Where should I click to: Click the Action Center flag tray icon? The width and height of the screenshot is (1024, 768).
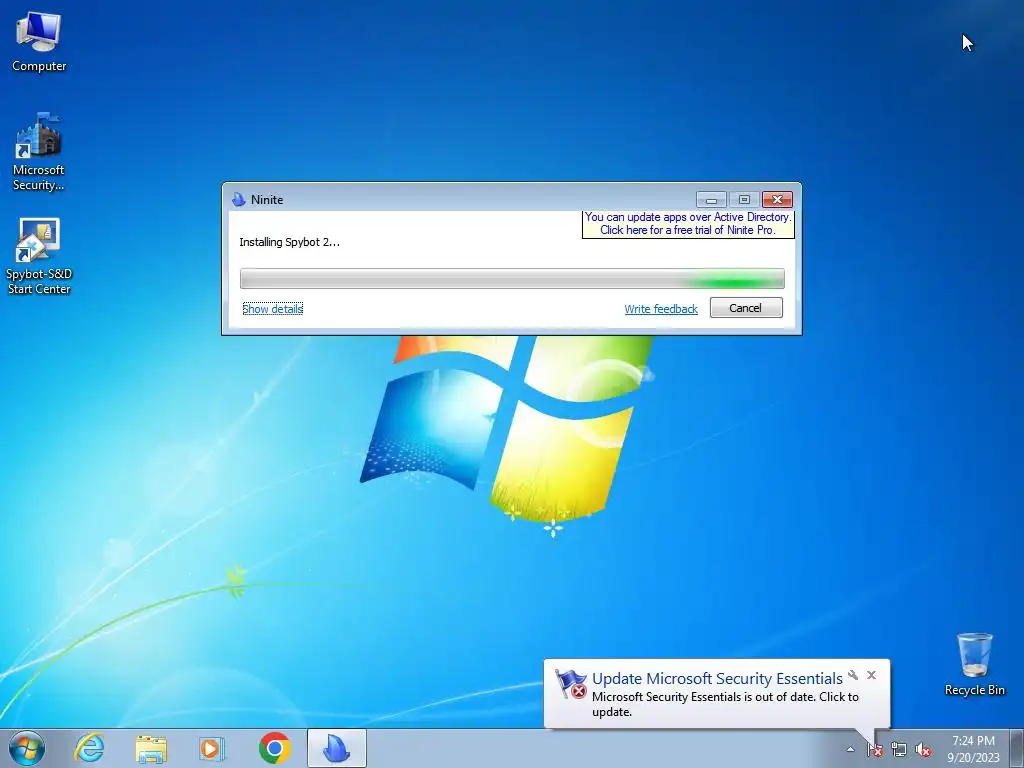(x=875, y=750)
